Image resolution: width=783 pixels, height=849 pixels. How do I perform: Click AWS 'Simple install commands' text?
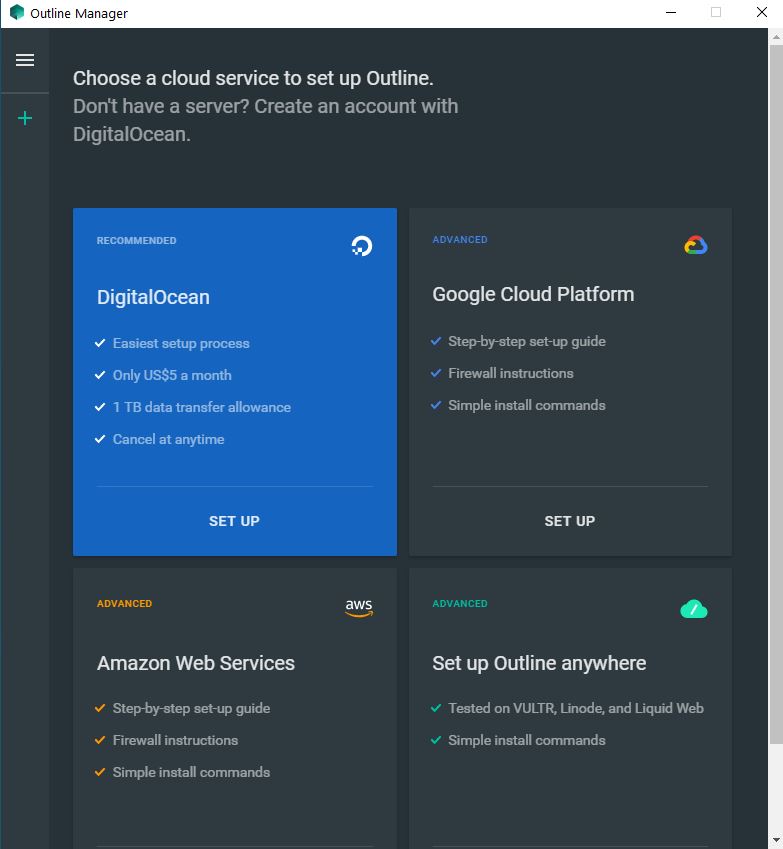[x=191, y=772]
